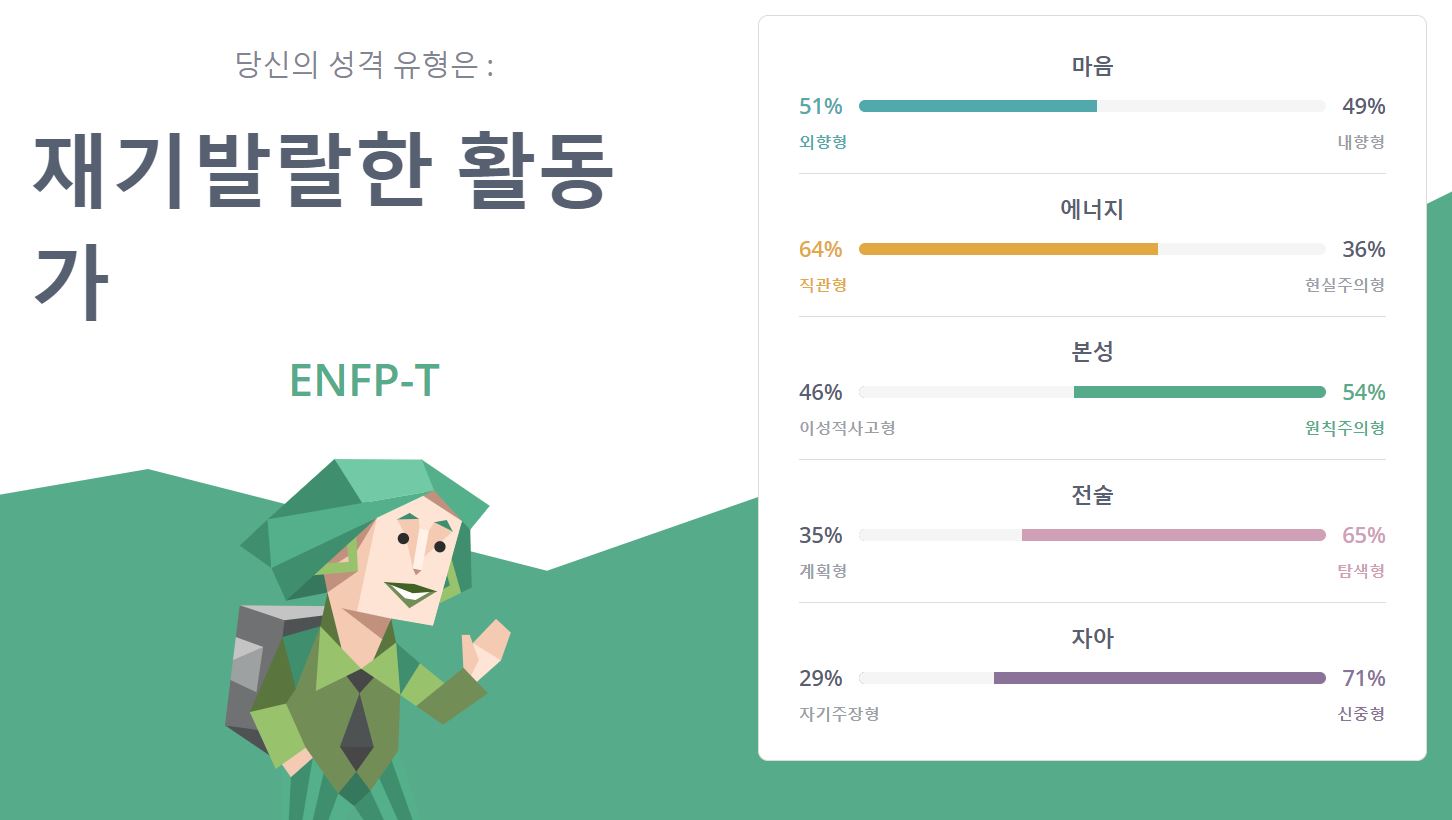Click the green 본성 trait bar
The width and height of the screenshot is (1452, 820).
[1092, 392]
